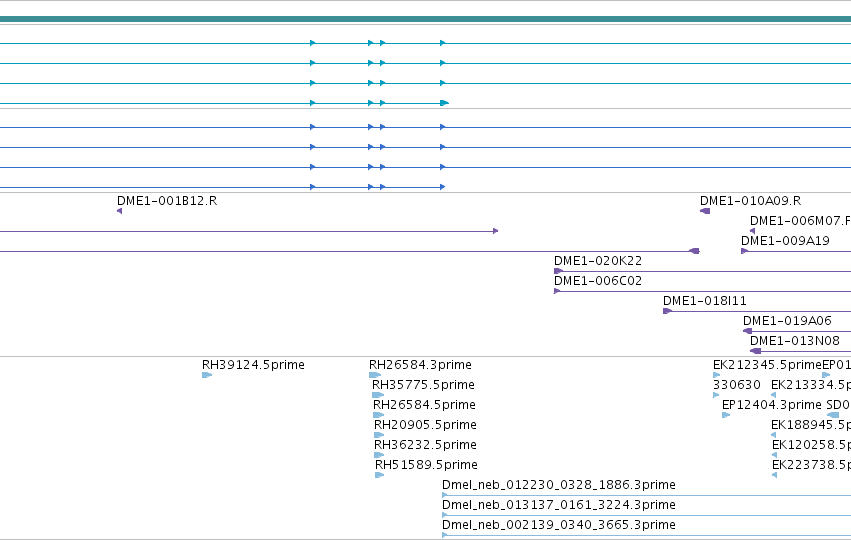Select the EK223738 EST label
Image resolution: width=851 pixels, height=540 pixels.
pos(811,466)
